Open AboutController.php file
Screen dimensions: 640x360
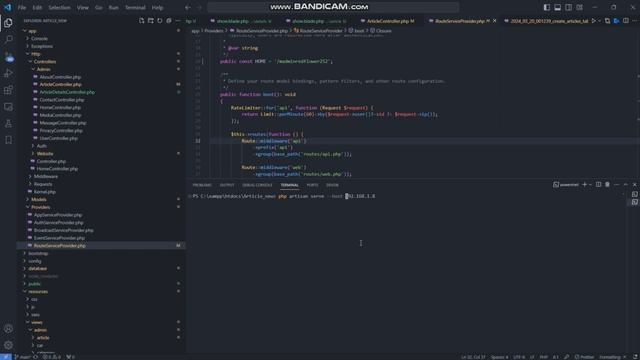pos(60,77)
